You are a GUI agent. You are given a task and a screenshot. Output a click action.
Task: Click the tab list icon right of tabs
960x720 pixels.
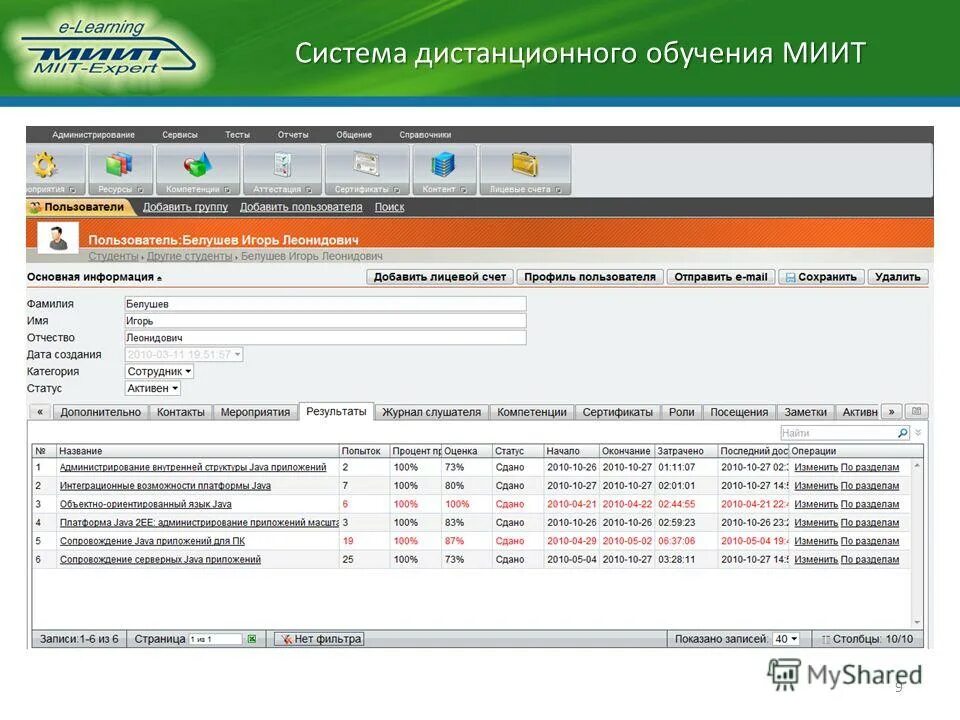click(x=917, y=411)
